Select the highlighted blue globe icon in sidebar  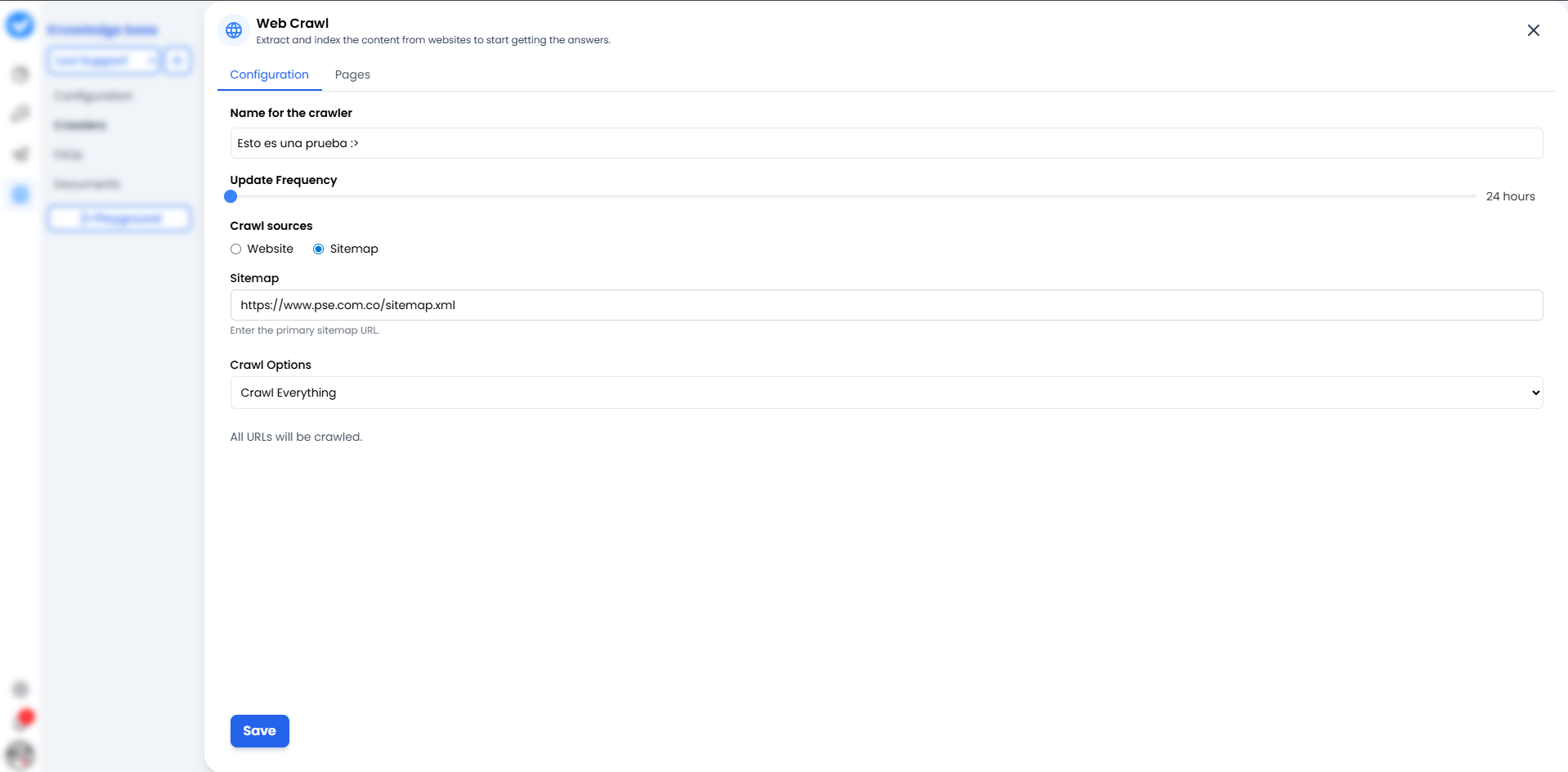point(20,195)
